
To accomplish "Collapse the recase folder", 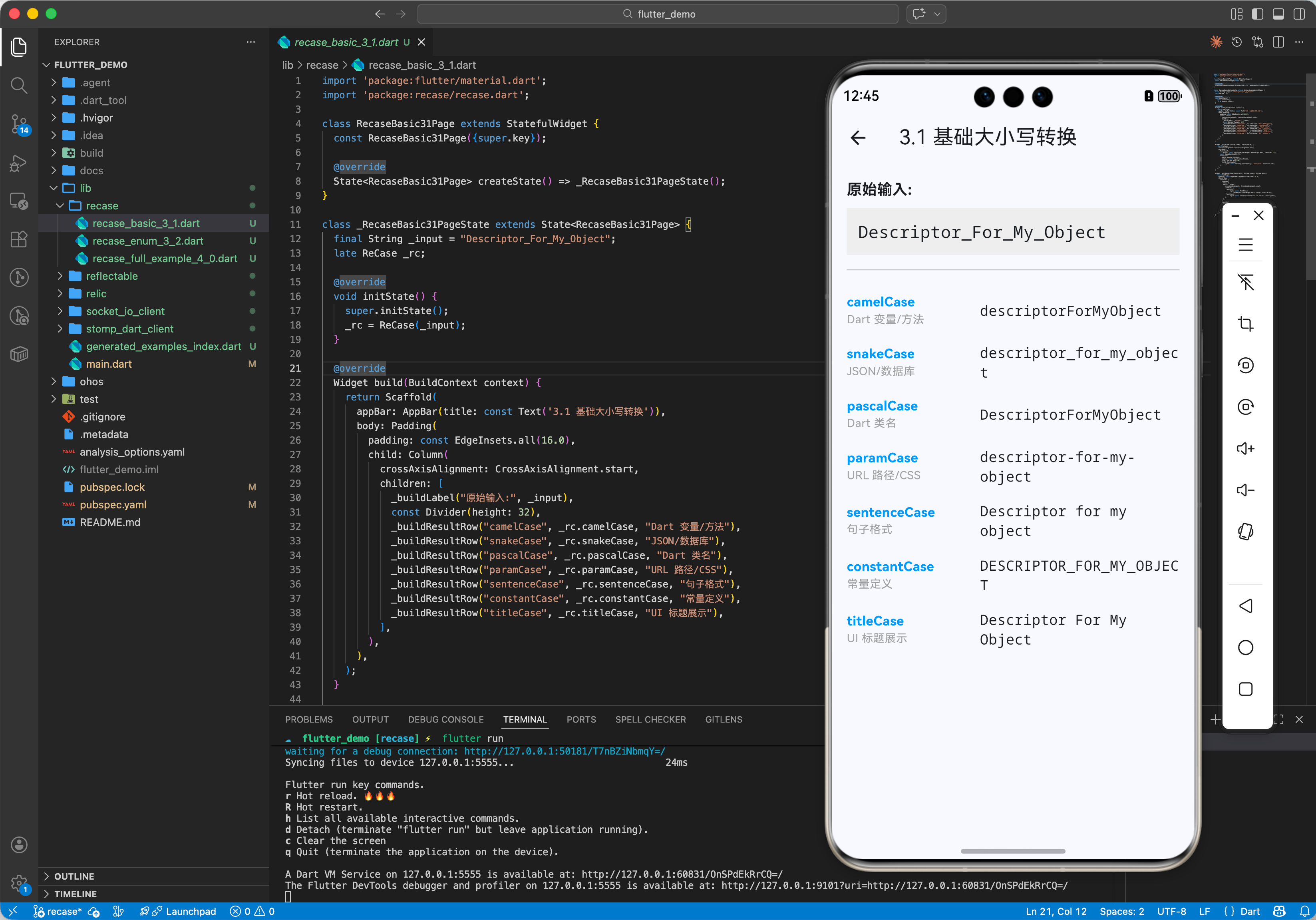I will (x=102, y=206).
